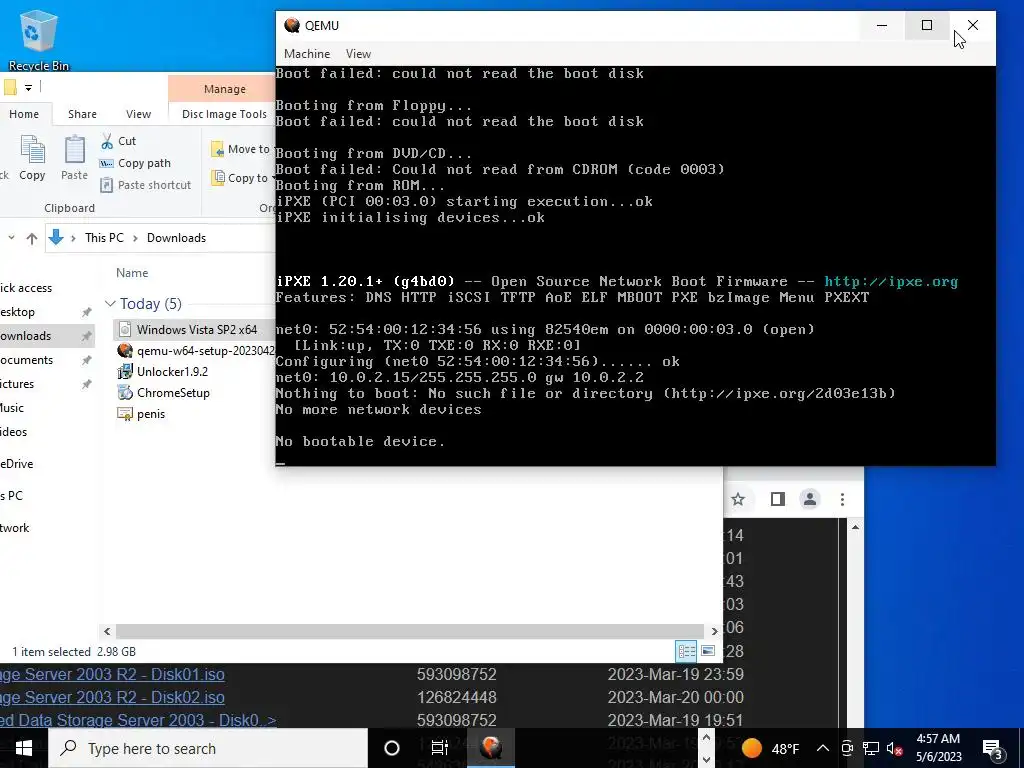
Task: Open the recent locations dropdown arrow
Action: 11,238
